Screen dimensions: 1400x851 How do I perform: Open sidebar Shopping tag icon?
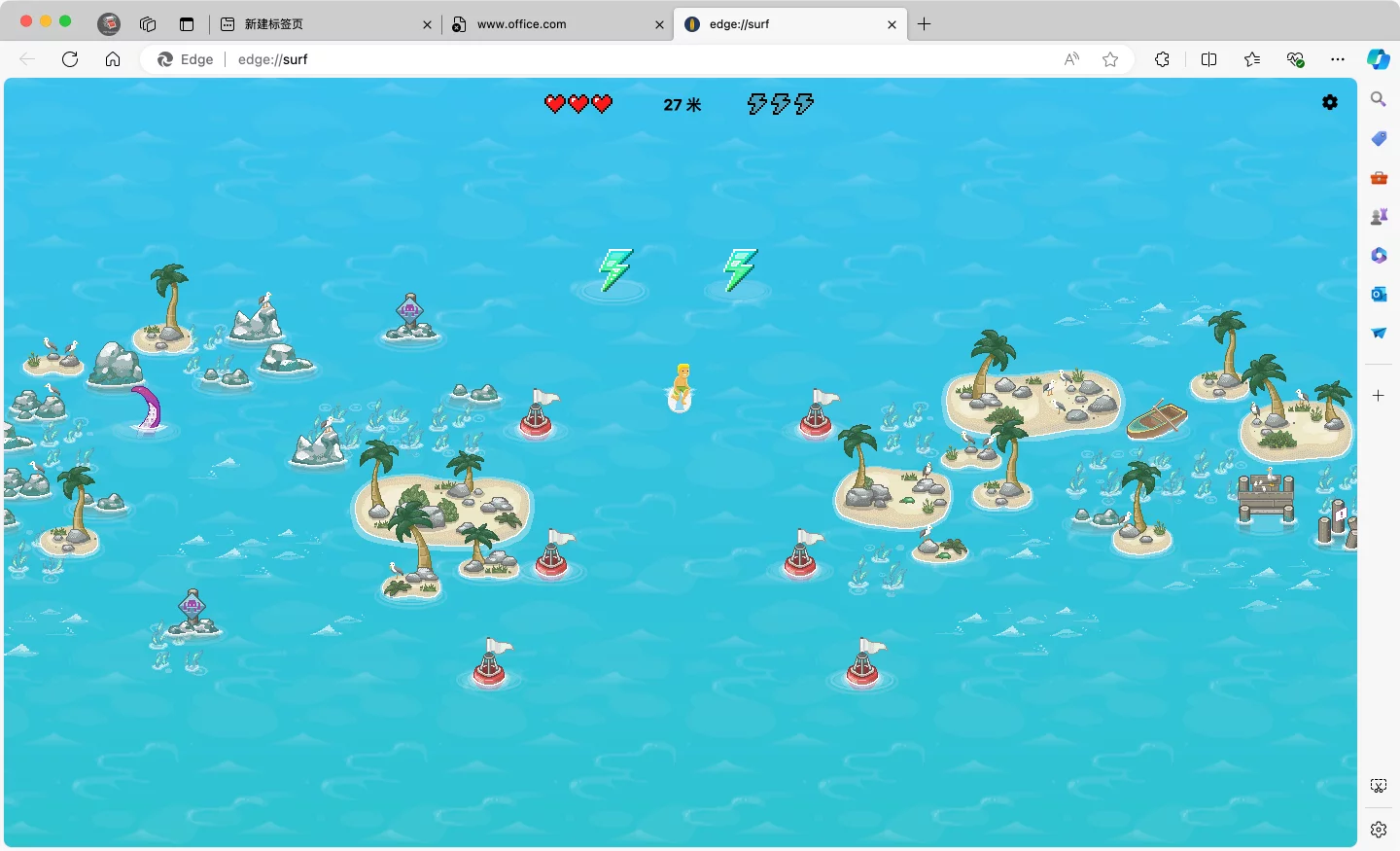(x=1379, y=139)
